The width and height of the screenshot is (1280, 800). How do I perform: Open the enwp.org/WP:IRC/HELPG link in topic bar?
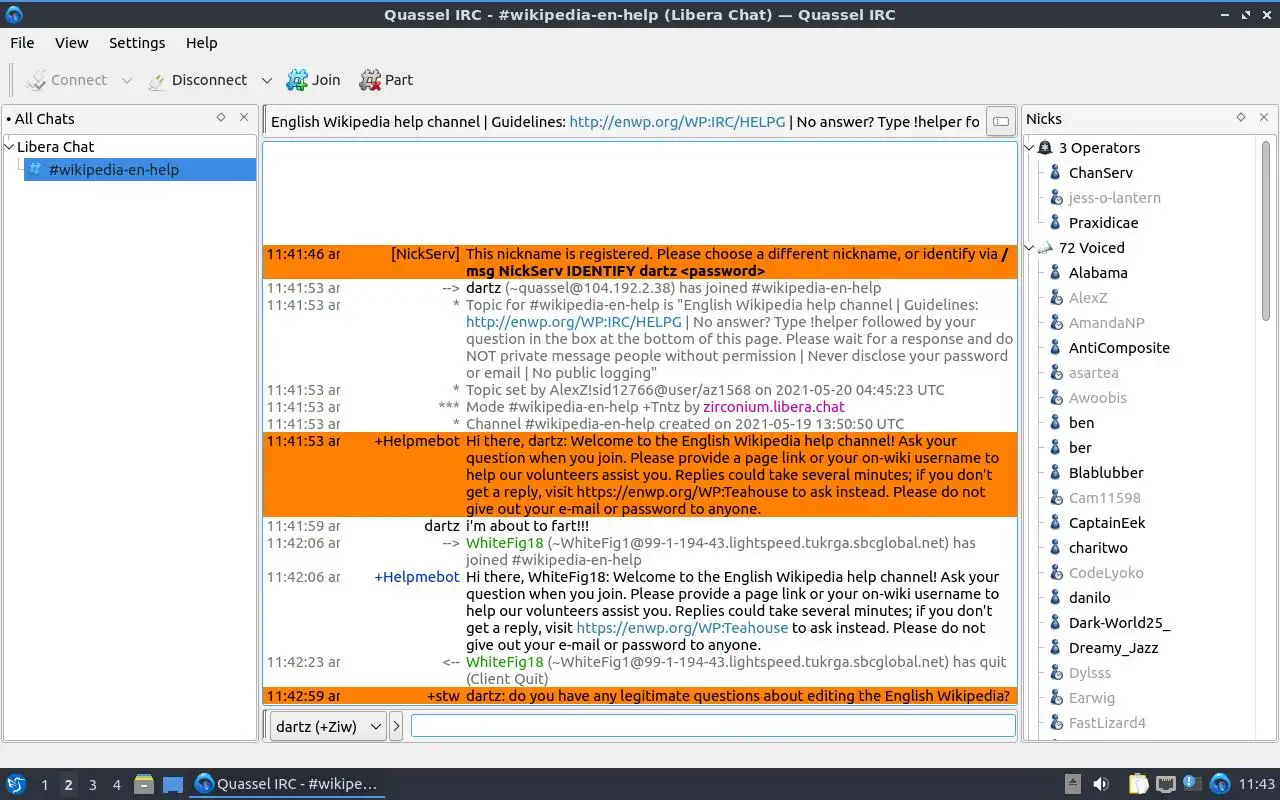pos(677,122)
